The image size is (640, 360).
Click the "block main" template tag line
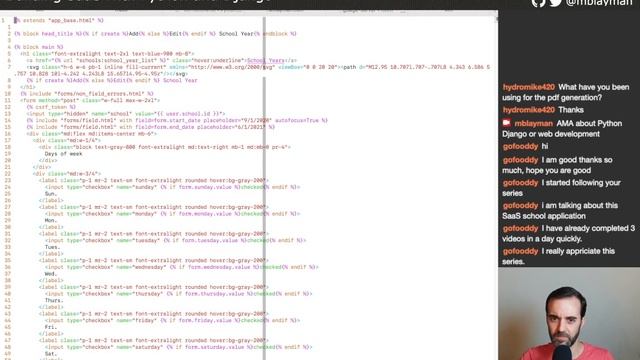coord(39,47)
